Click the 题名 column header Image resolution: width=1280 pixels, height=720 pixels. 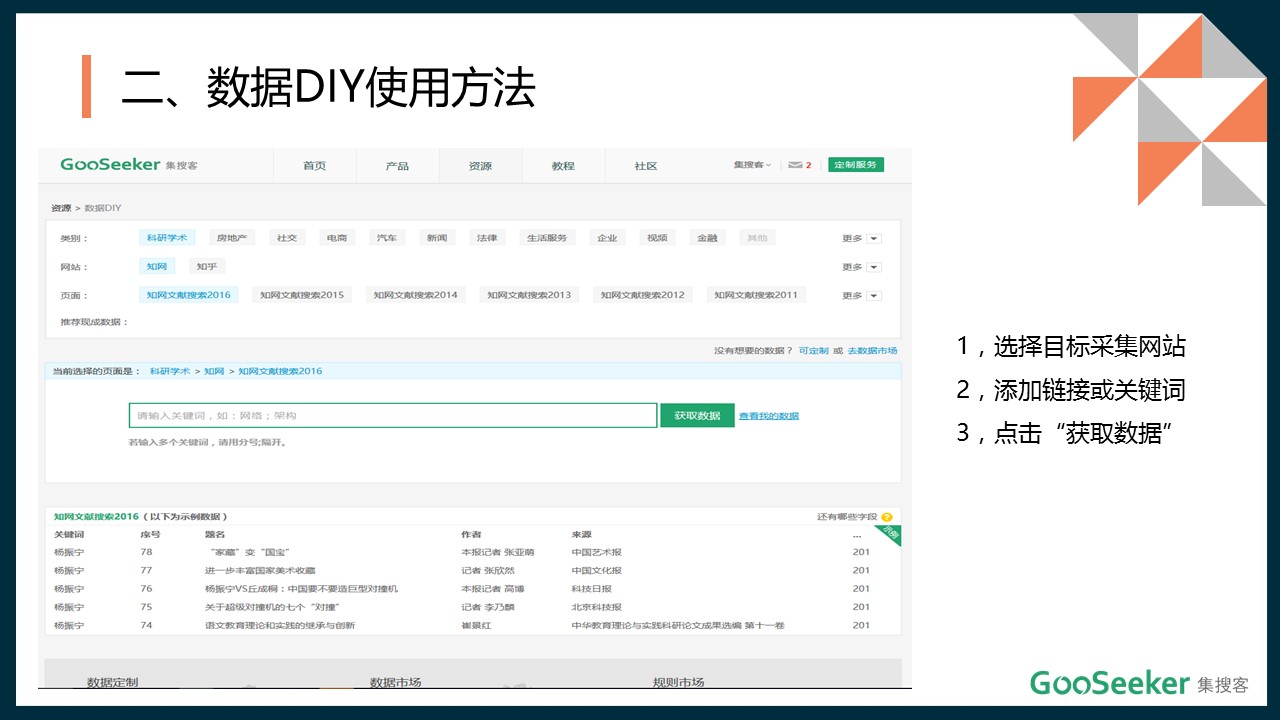pyautogui.click(x=215, y=535)
